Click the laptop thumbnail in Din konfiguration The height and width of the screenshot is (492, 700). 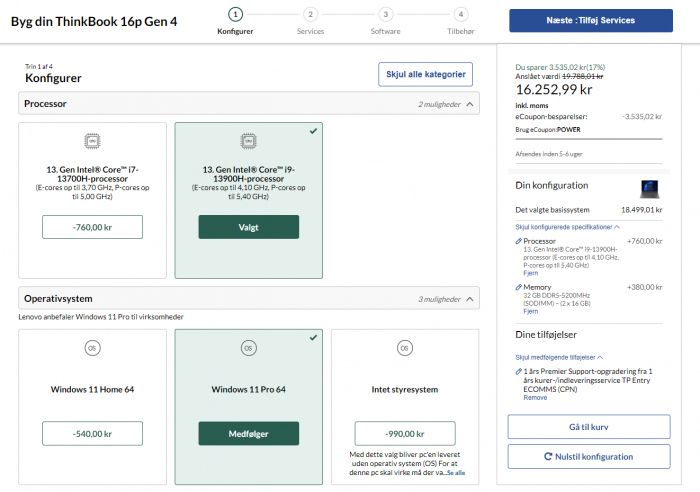click(650, 189)
